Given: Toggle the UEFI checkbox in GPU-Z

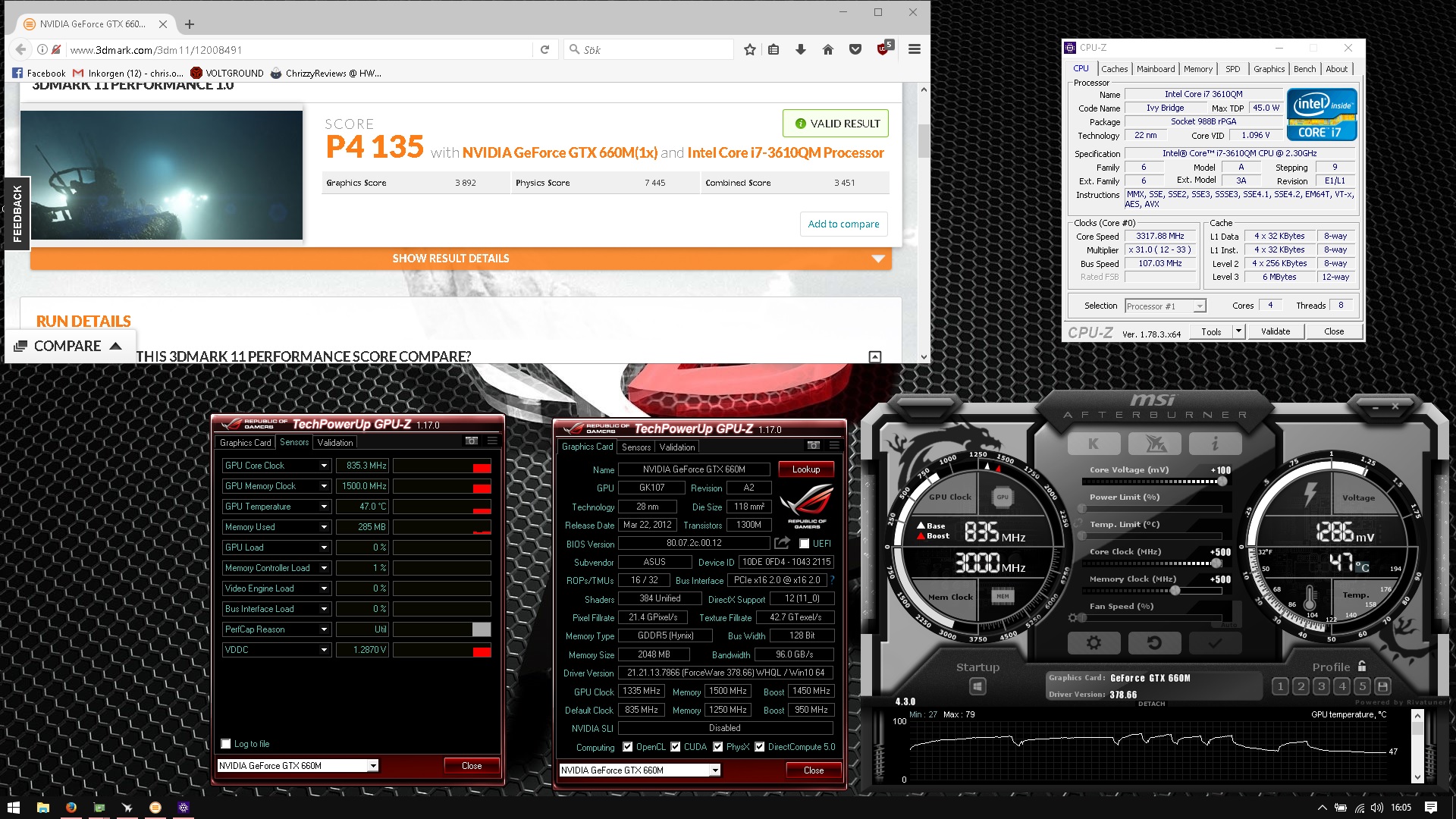Looking at the screenshot, I should (804, 544).
